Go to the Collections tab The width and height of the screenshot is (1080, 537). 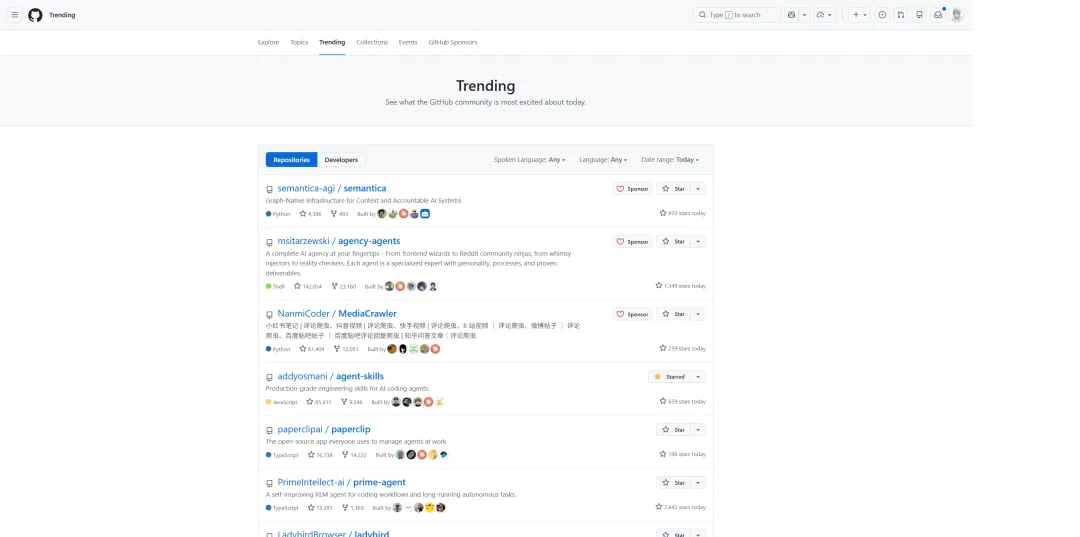pos(372,43)
